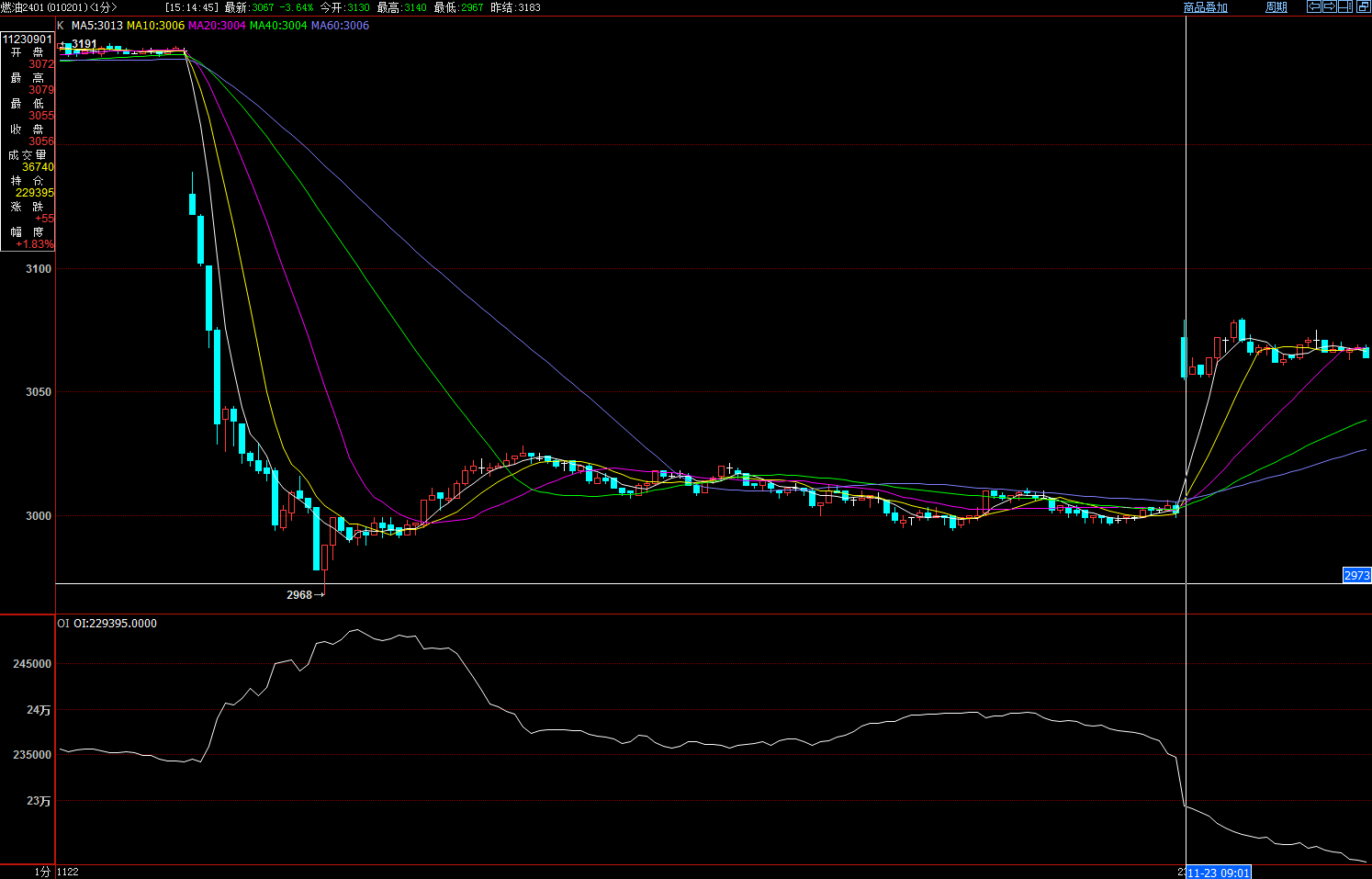Click the 开盘 value 3072
Viewport: 1372px width, 879px height.
point(41,64)
